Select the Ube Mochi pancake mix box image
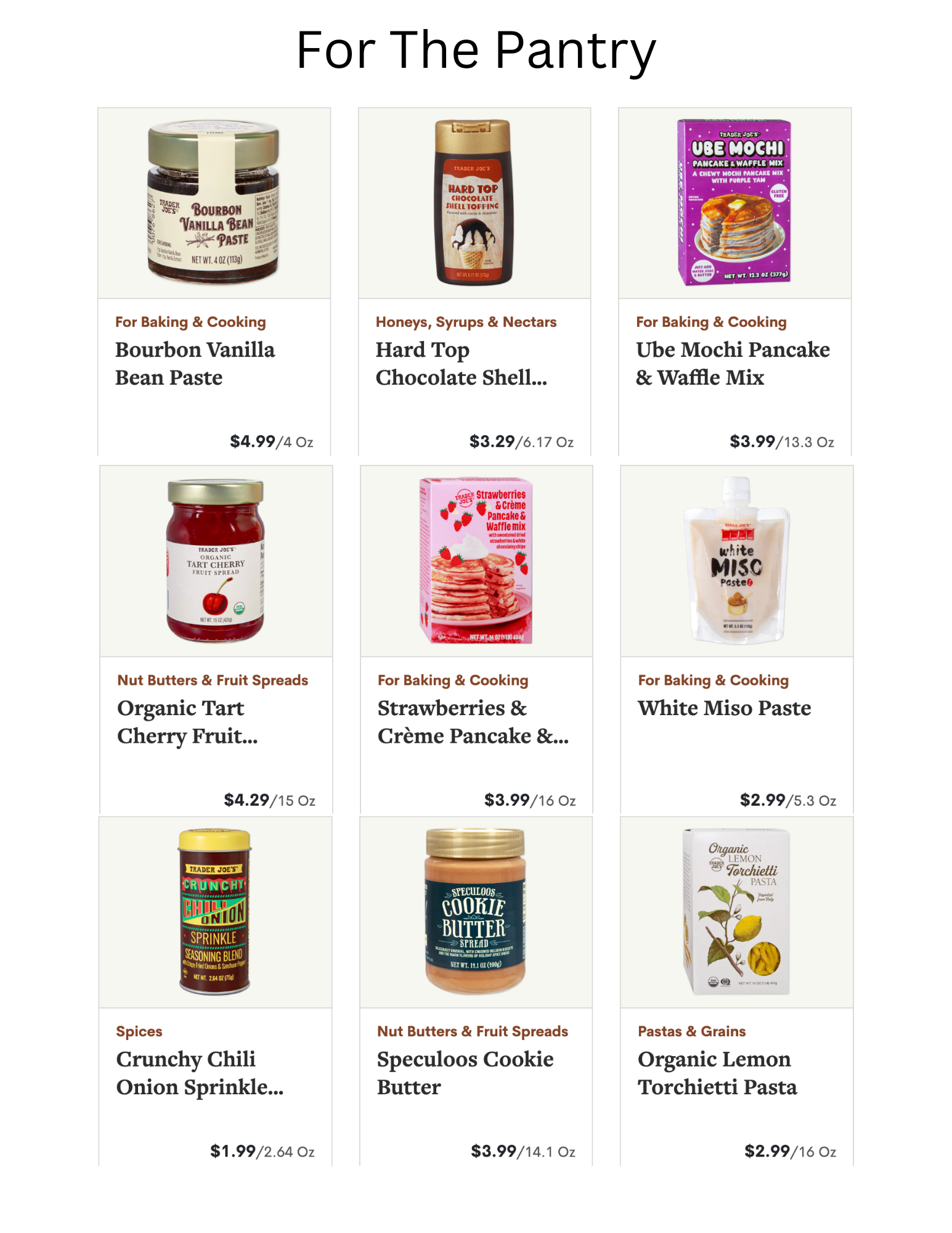The width and height of the screenshot is (952, 1233). coord(734,202)
